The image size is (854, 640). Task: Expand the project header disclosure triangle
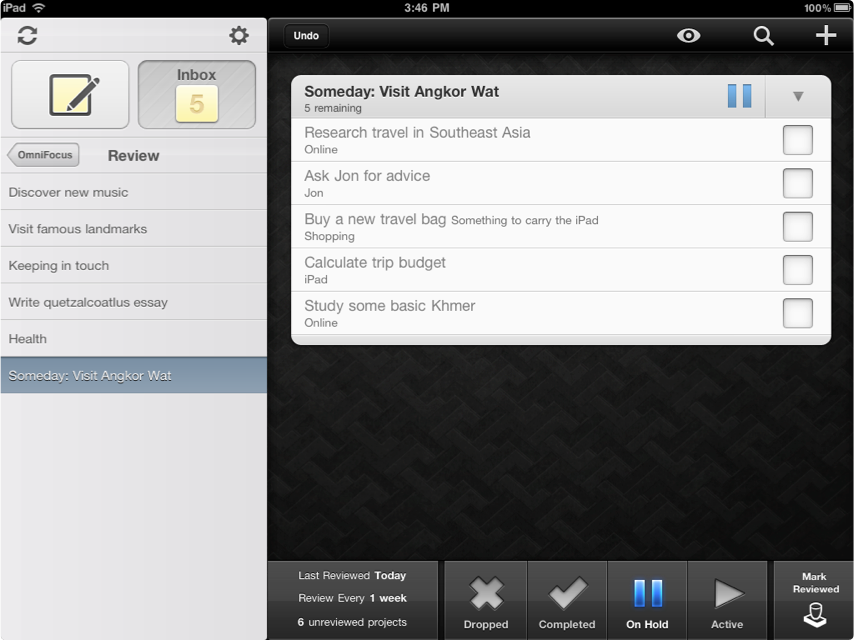(x=797, y=97)
